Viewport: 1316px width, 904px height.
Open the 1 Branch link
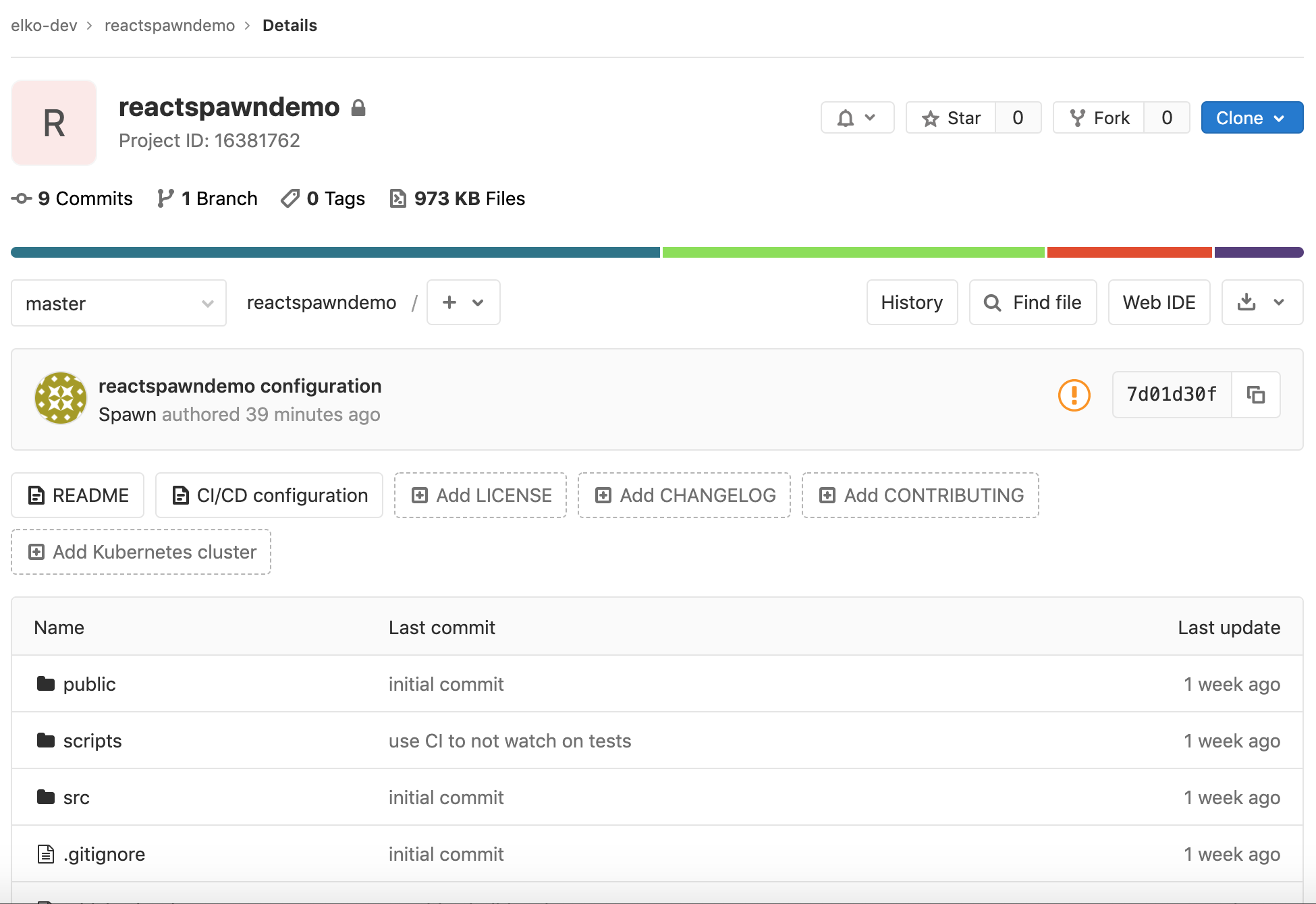(x=207, y=198)
